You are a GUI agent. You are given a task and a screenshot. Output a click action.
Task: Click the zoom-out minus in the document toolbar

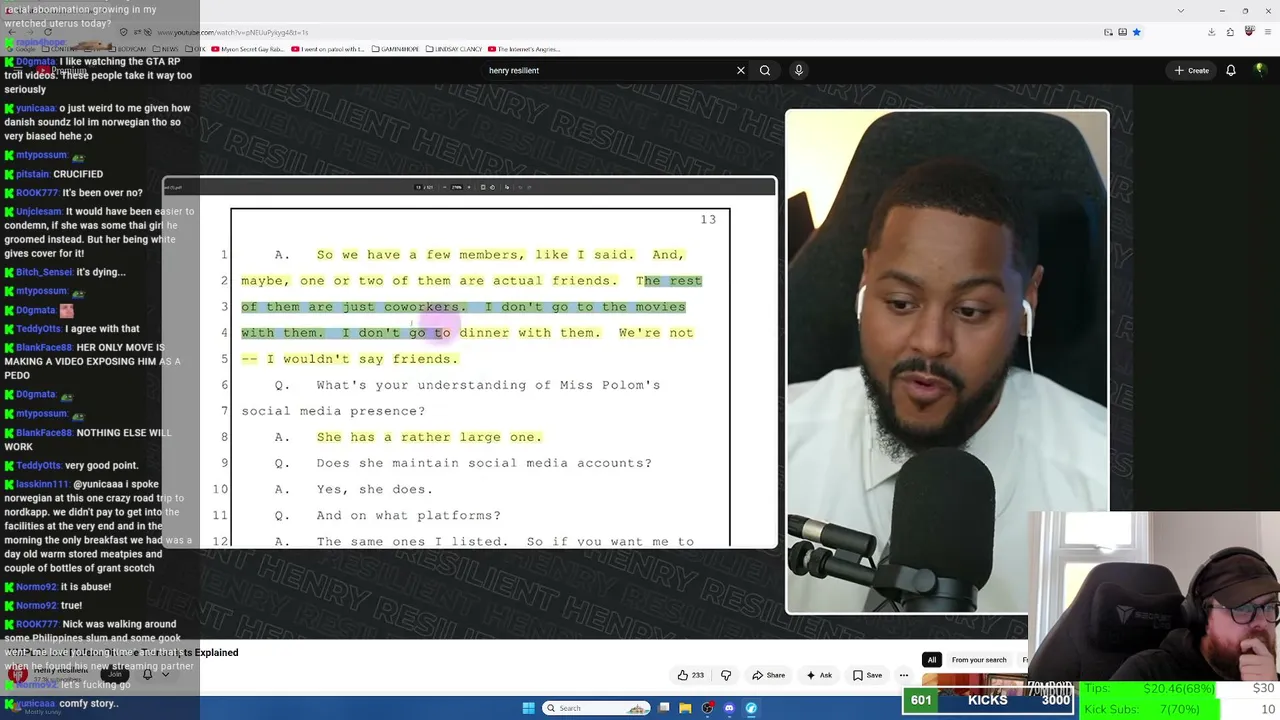[x=444, y=187]
